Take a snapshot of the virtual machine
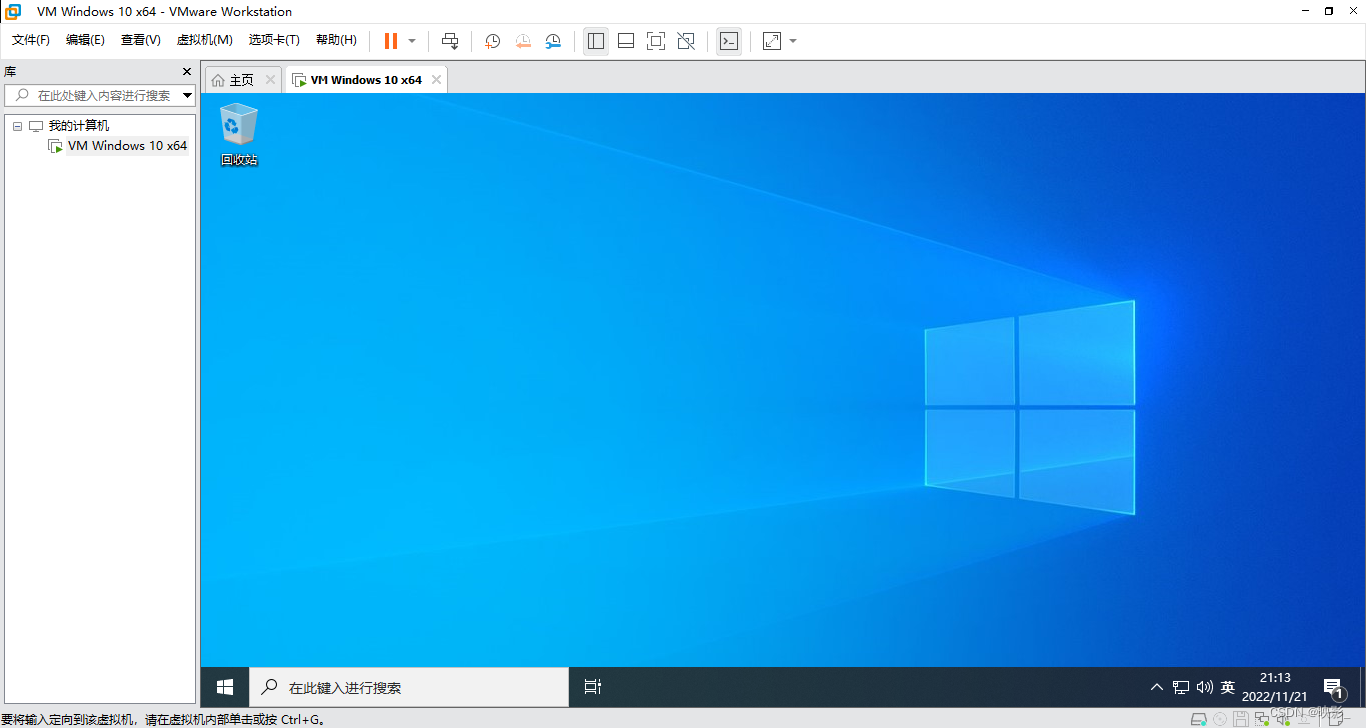Screen dimensions: 1366x728 click(x=493, y=41)
